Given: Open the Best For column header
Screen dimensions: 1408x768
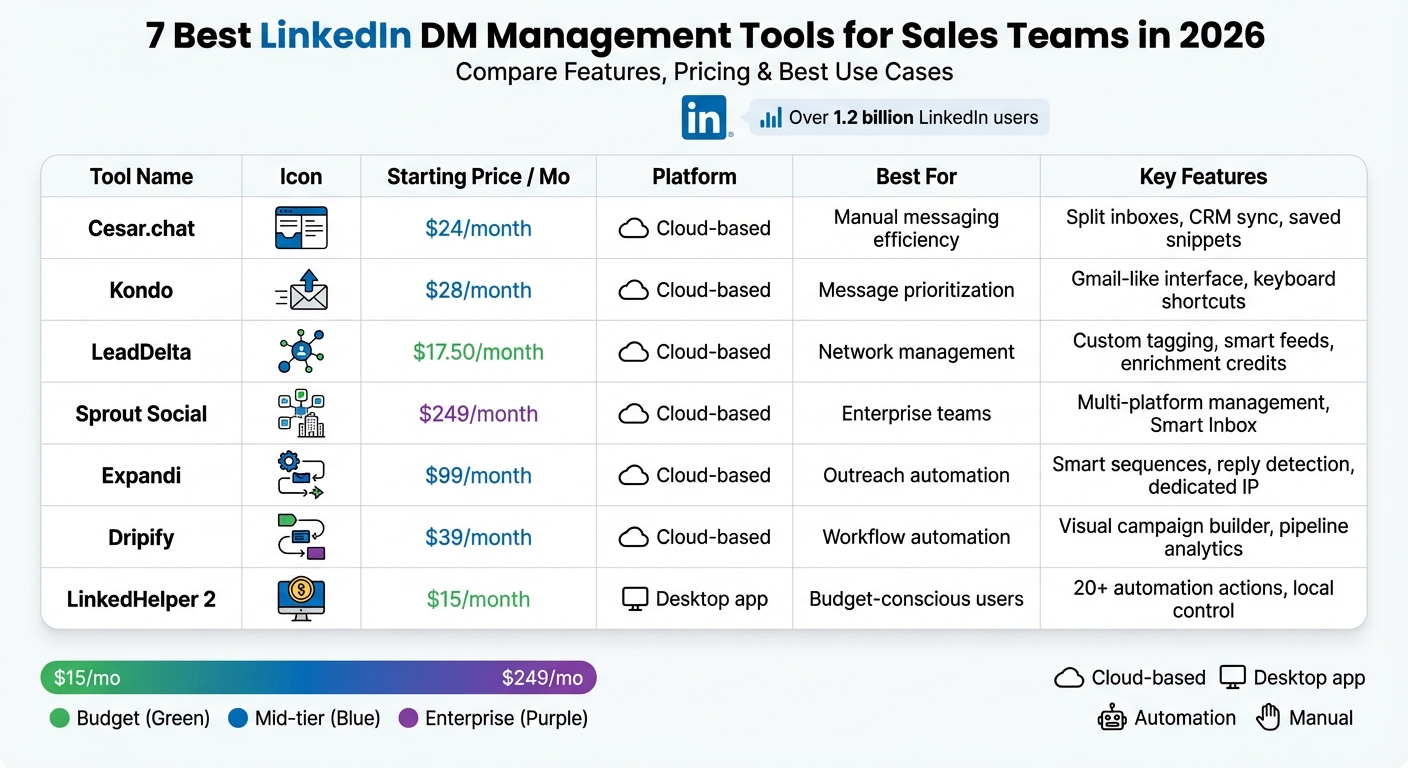Looking at the screenshot, I should [916, 176].
